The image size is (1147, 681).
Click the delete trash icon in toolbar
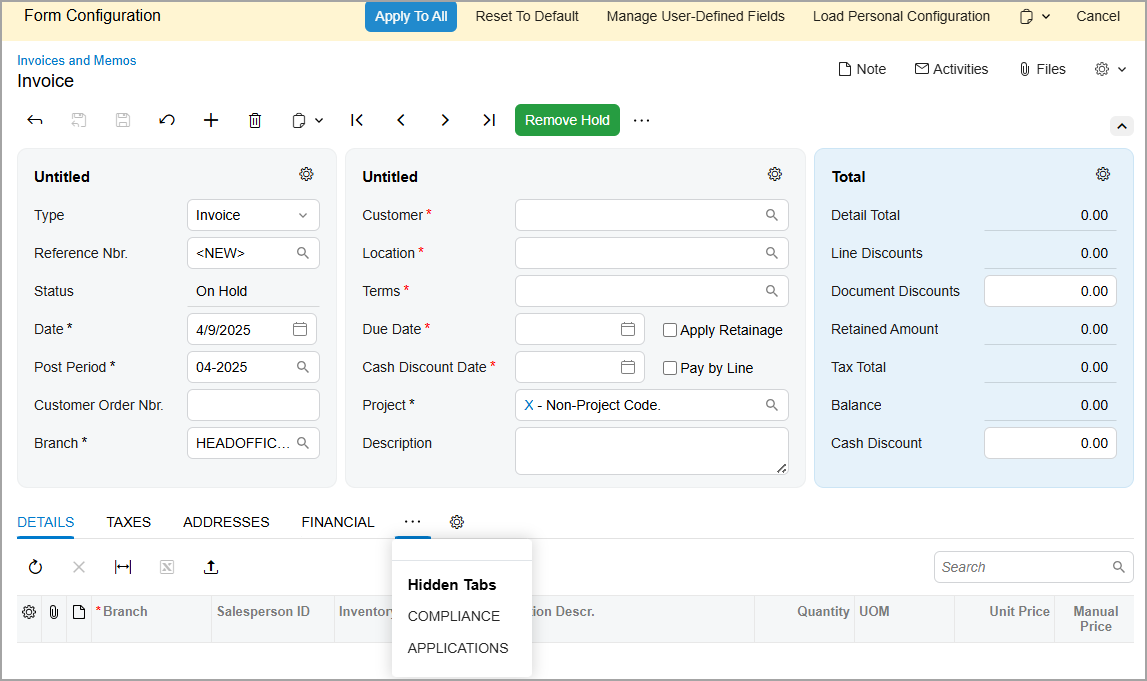255,120
